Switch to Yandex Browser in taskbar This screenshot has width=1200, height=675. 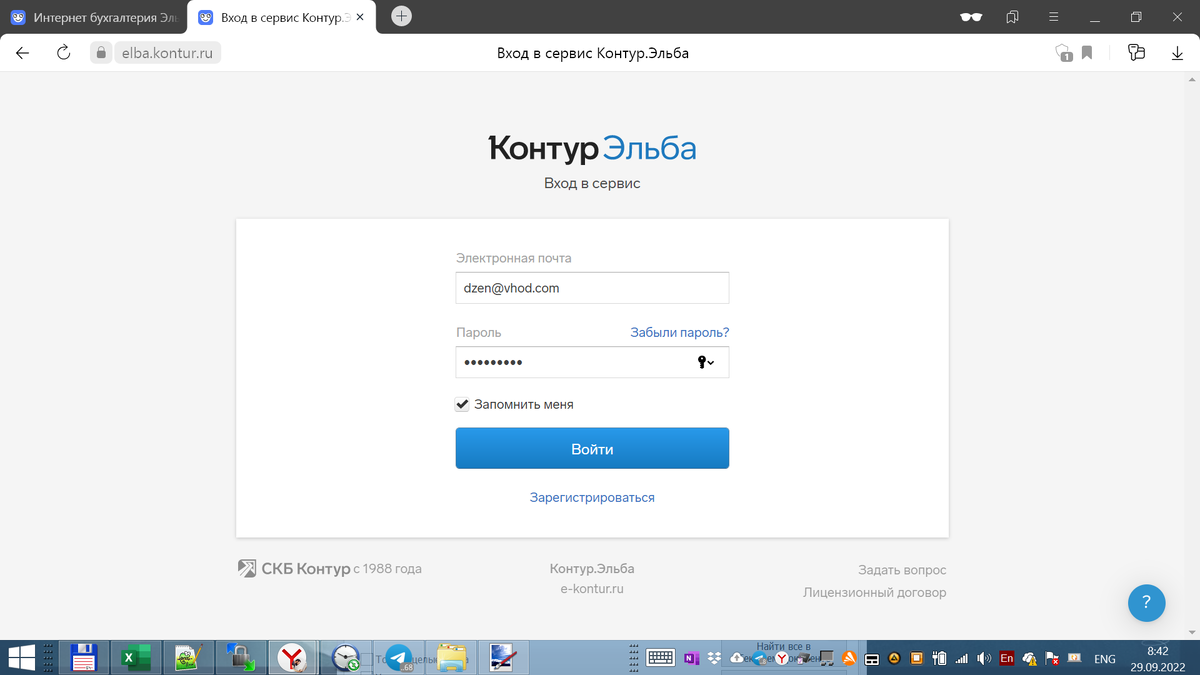tap(293, 657)
